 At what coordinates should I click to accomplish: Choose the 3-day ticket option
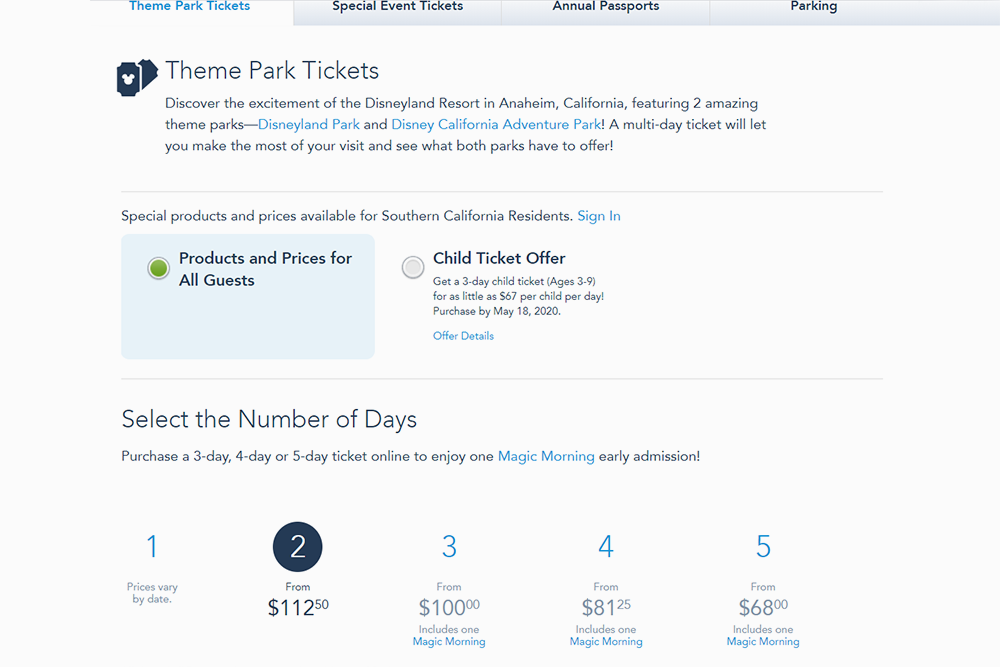[449, 546]
